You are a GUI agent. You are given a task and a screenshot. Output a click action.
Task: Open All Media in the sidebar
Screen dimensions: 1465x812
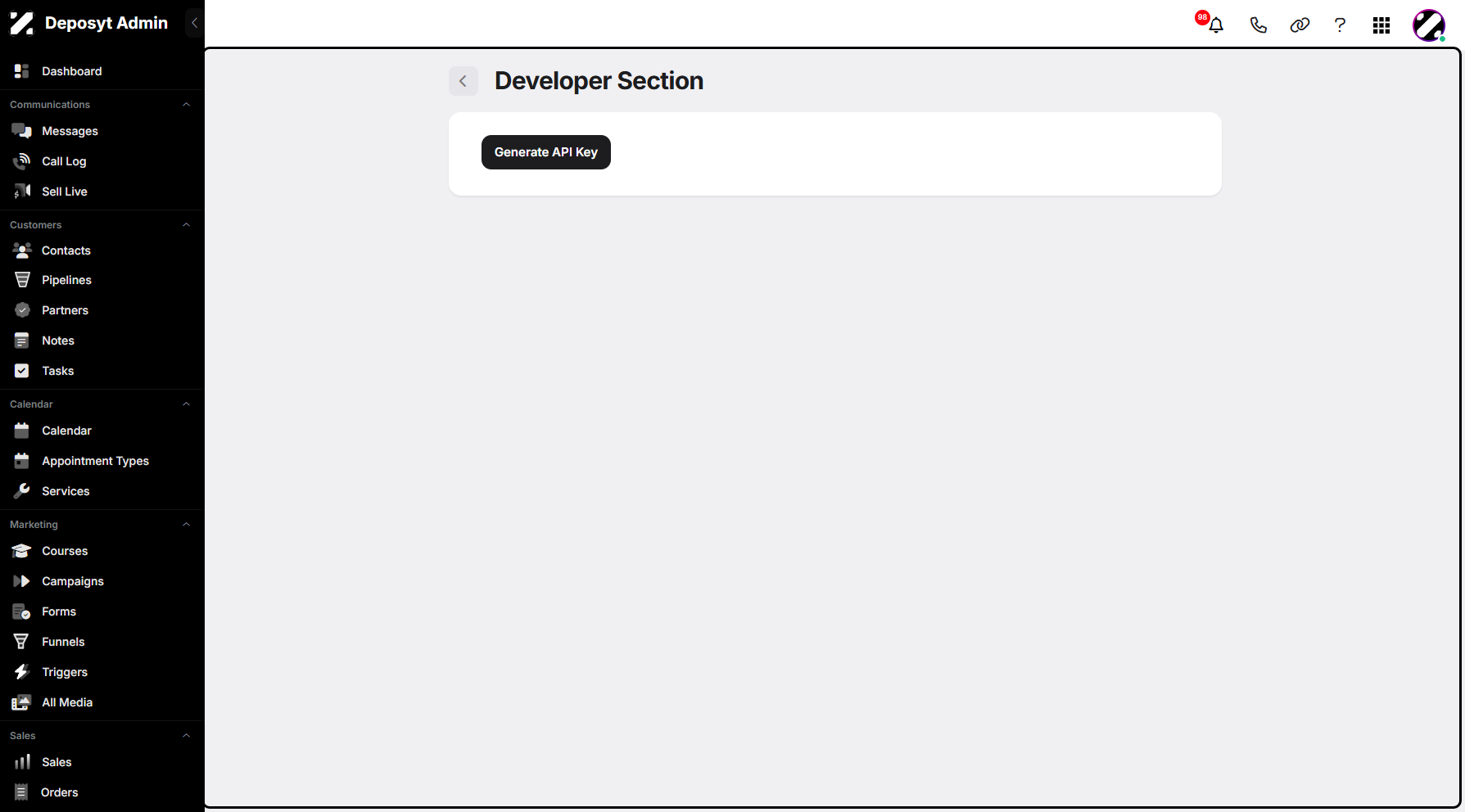click(x=67, y=702)
